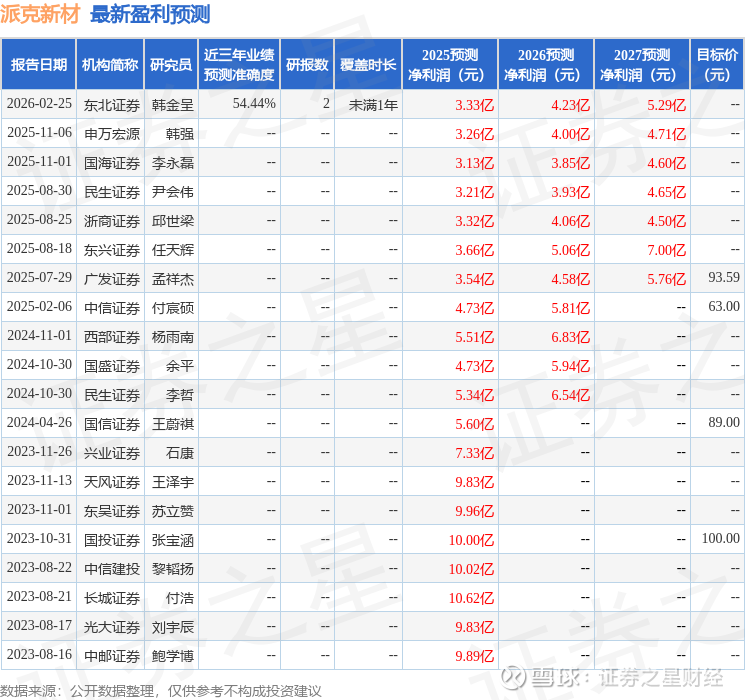
Task: Click the 最新盈利预测 title text
Action: click(x=150, y=14)
